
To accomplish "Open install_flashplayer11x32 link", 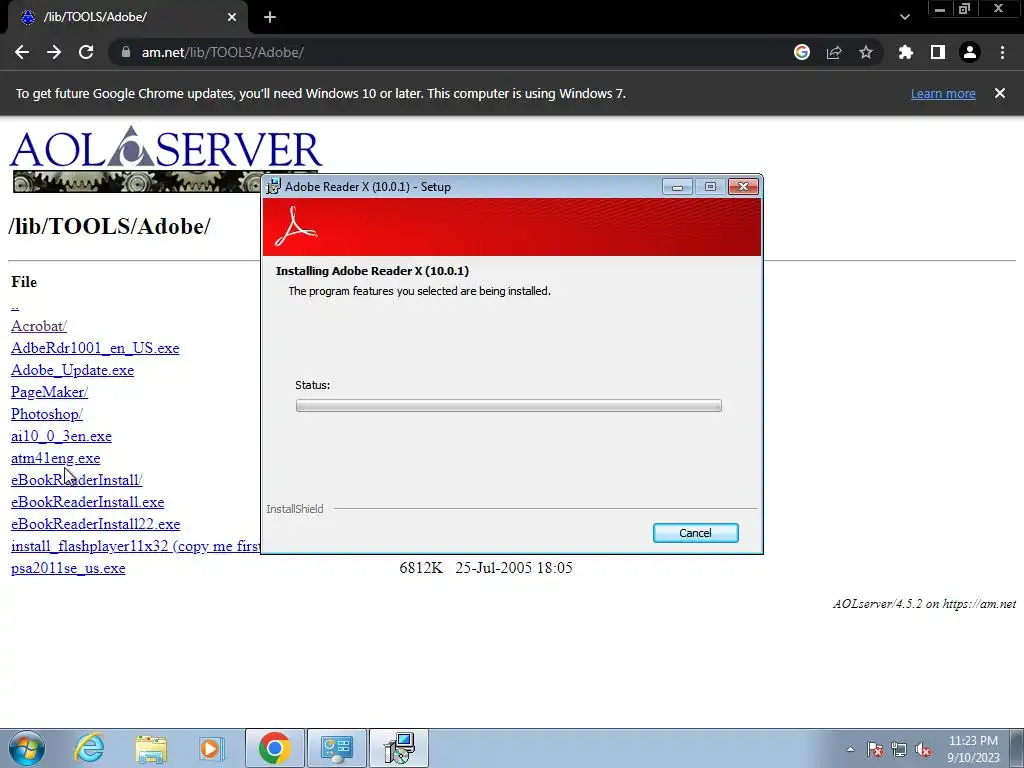I will [x=135, y=546].
